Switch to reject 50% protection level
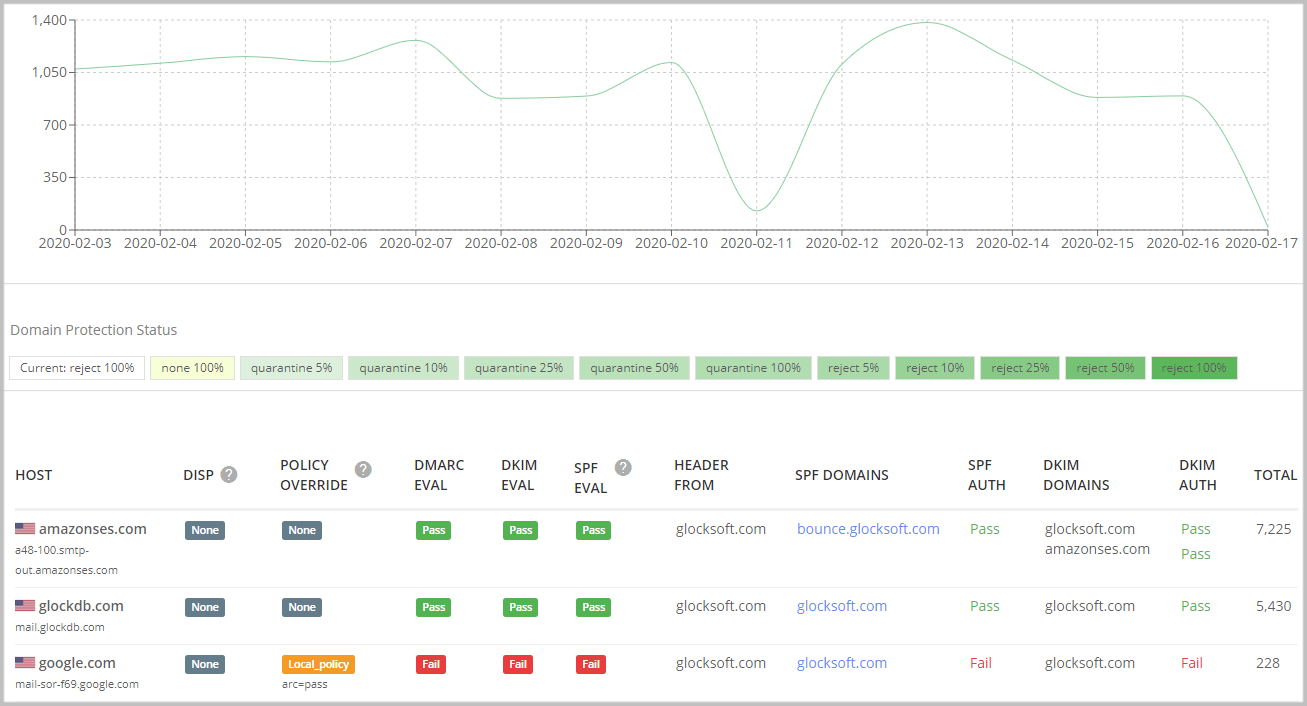Image resolution: width=1307 pixels, height=706 pixels. tap(1105, 367)
